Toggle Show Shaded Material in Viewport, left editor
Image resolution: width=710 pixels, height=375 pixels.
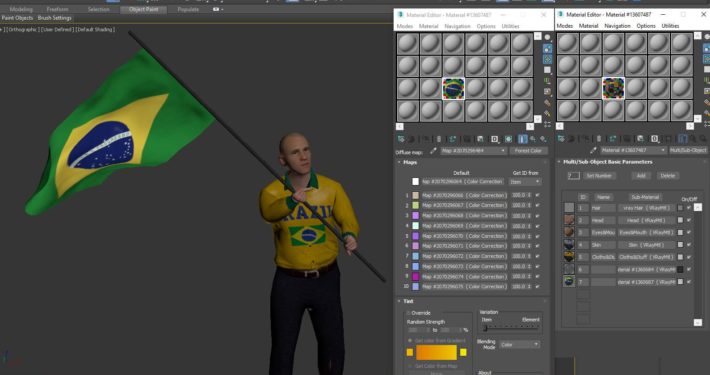(509, 139)
